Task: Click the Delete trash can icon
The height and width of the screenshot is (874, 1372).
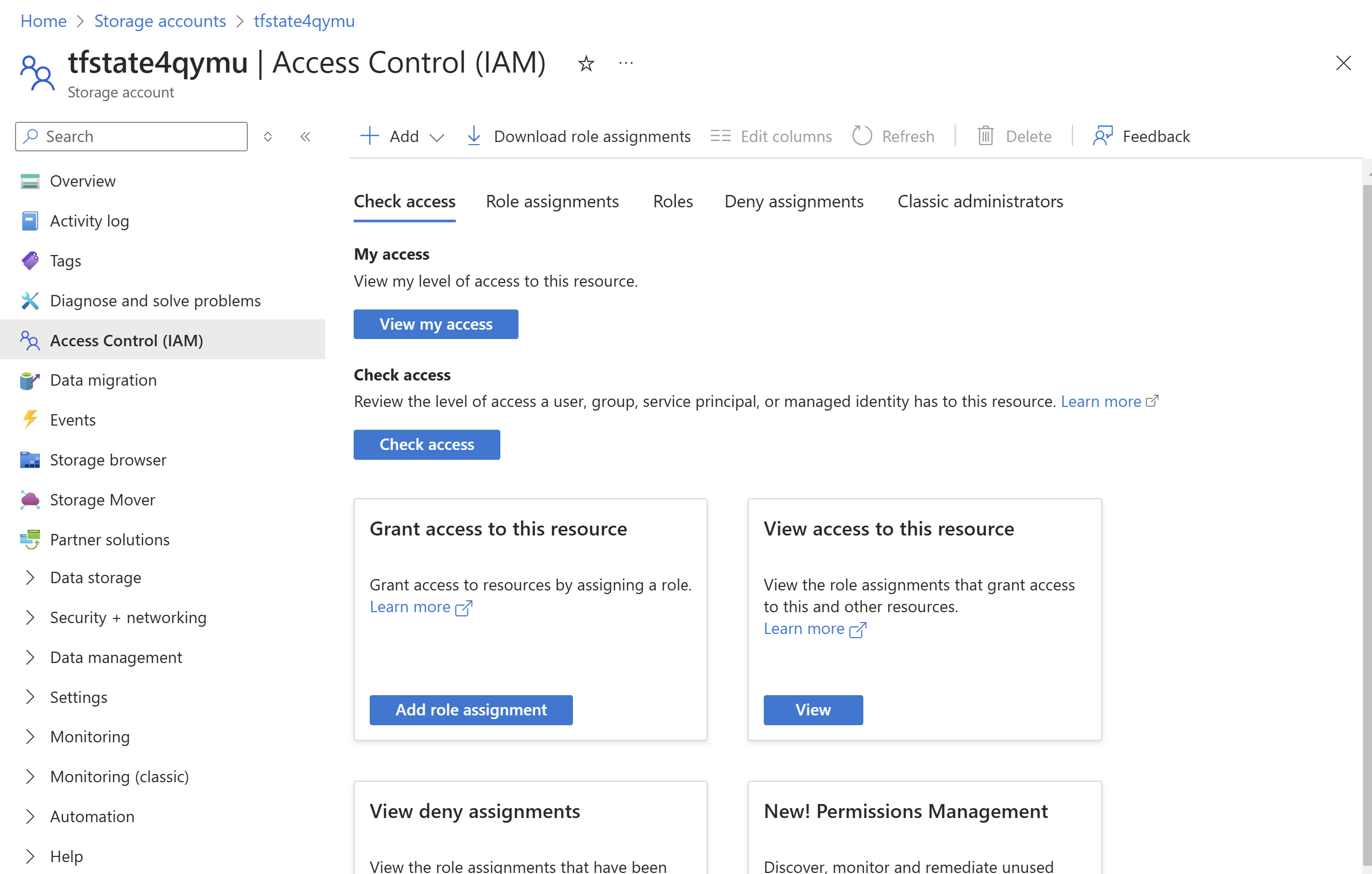Action: click(x=985, y=136)
